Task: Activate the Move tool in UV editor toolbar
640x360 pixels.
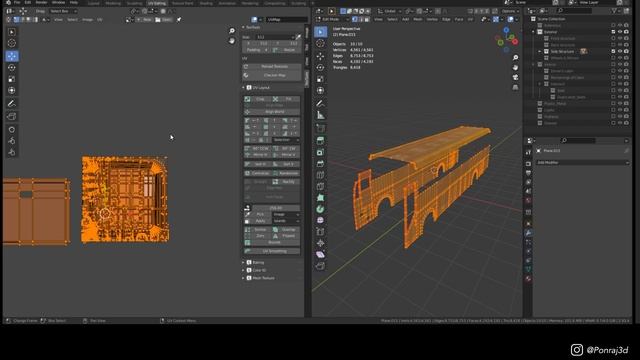Action: pyautogui.click(x=12, y=56)
